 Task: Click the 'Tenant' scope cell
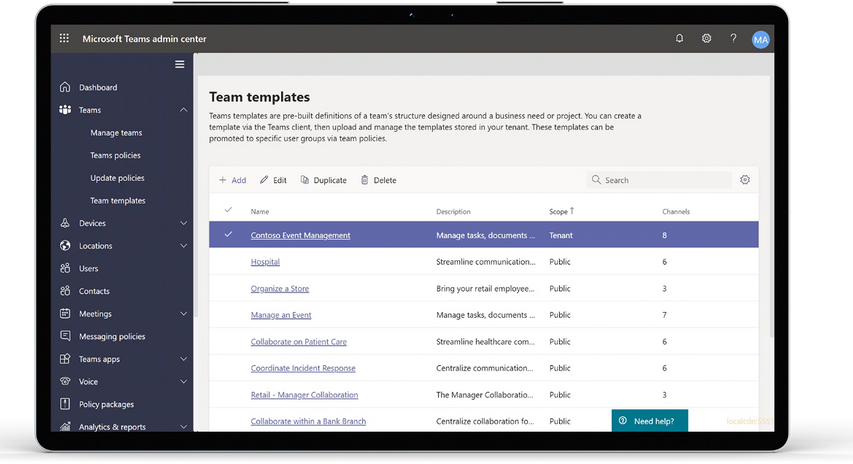click(x=561, y=235)
